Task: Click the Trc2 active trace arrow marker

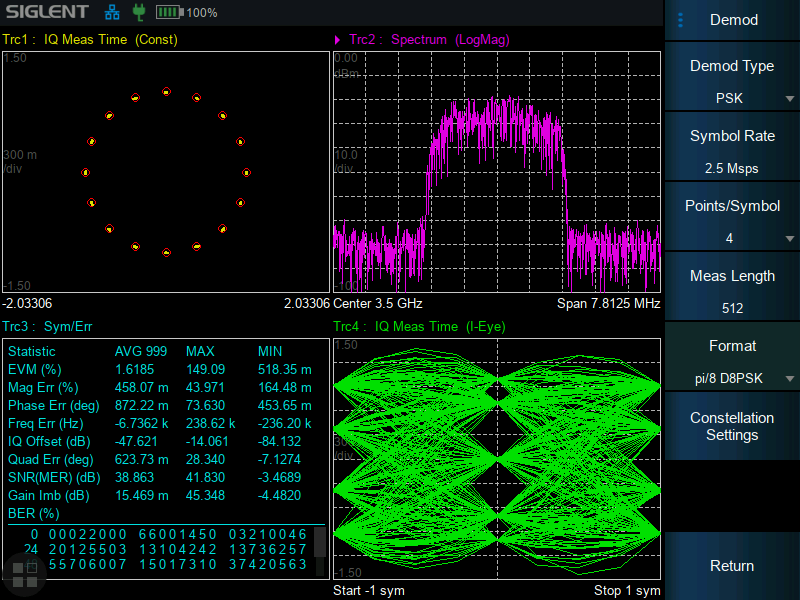Action: coord(338,40)
